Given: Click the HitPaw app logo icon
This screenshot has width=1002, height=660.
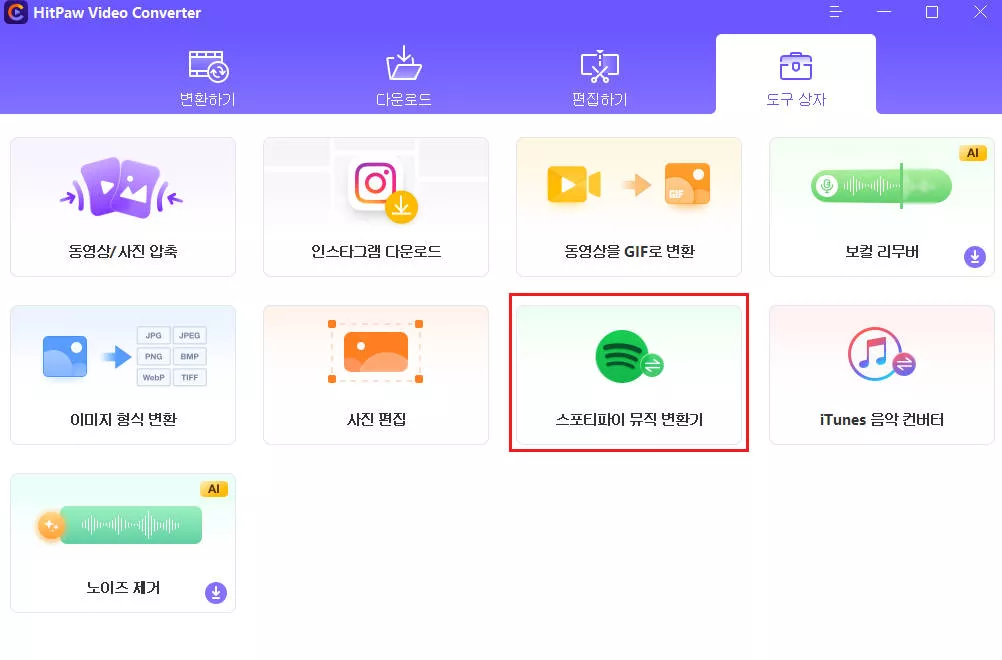Looking at the screenshot, I should 15,12.
